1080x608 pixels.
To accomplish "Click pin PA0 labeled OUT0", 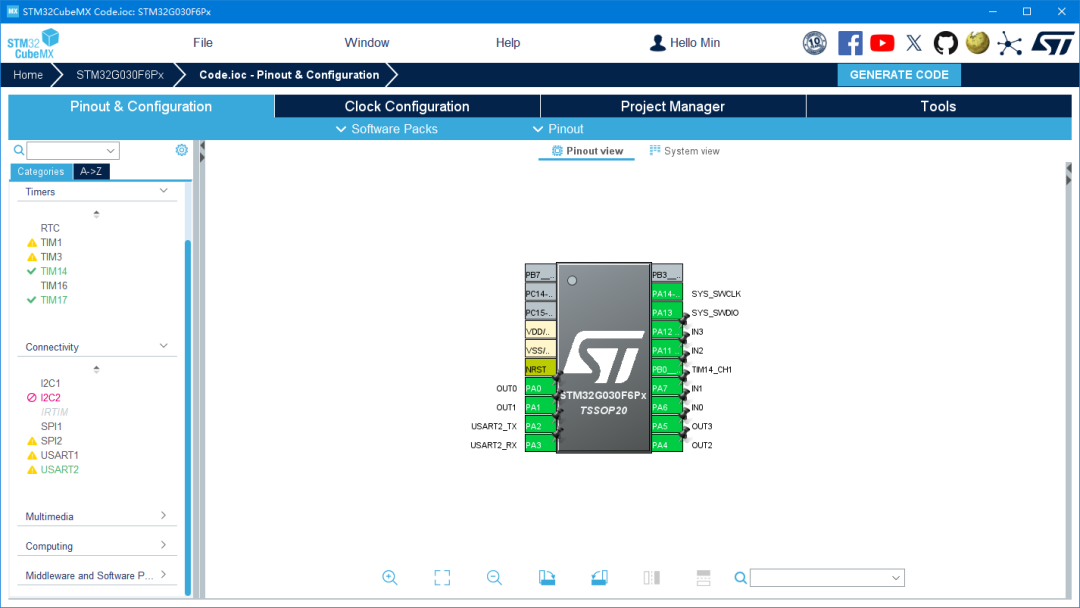I will 540,388.
